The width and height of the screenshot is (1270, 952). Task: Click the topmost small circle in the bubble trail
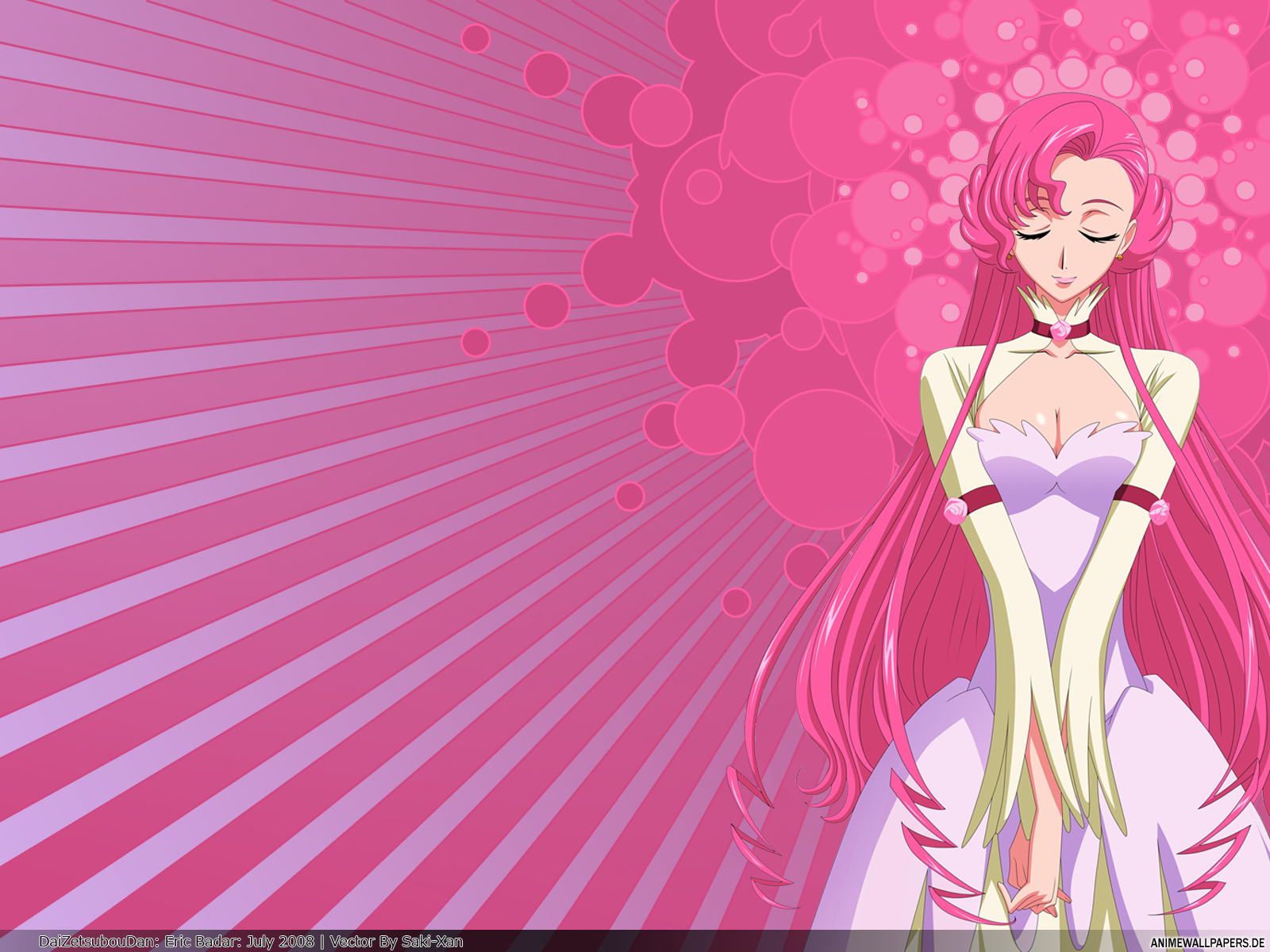[x=475, y=38]
